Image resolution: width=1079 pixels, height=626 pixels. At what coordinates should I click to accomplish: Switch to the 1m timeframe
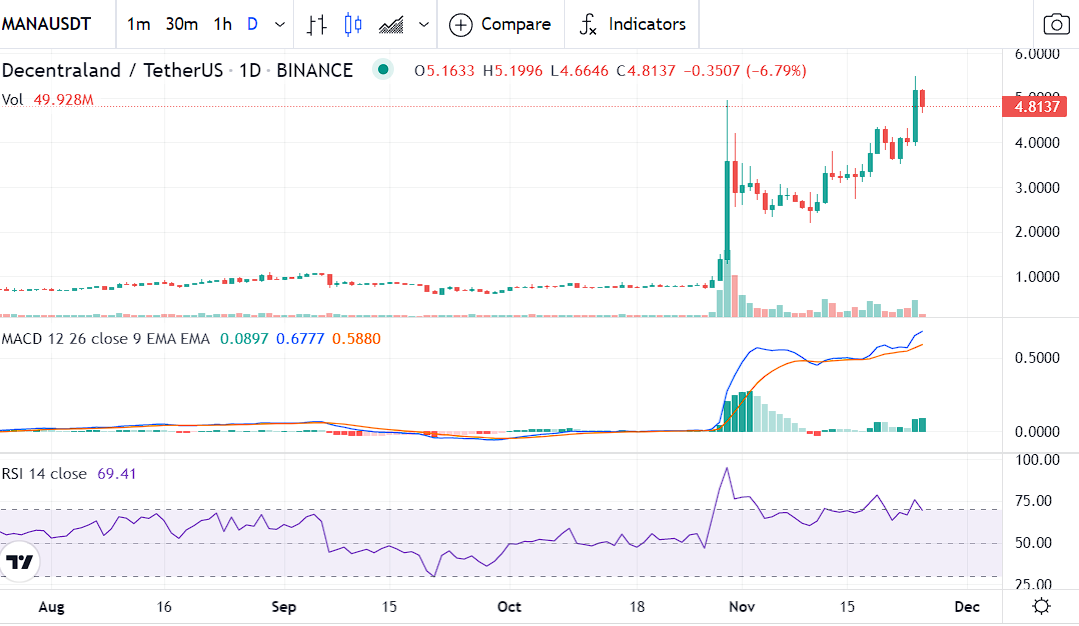(x=139, y=25)
